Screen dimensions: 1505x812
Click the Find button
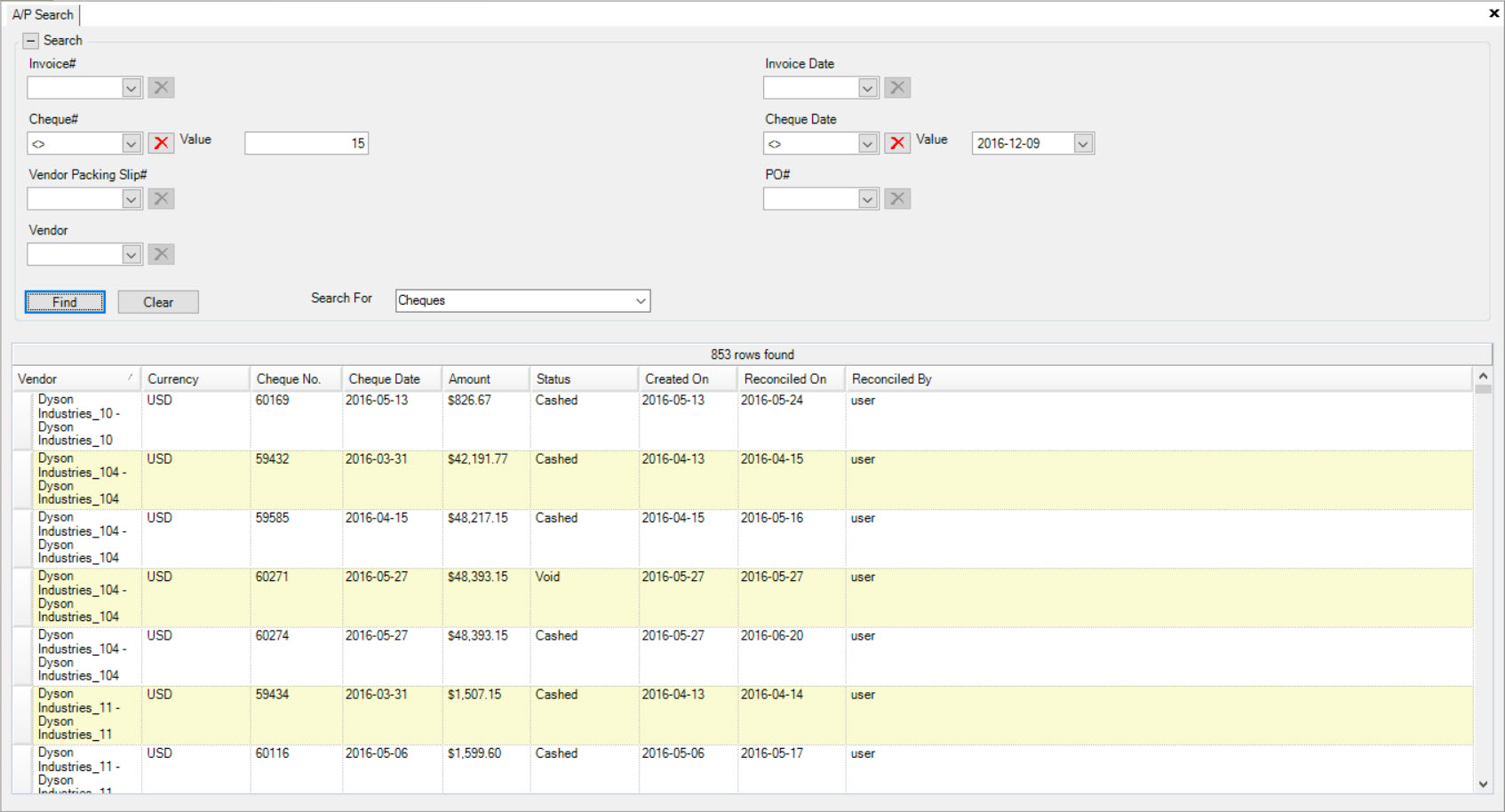click(x=65, y=302)
